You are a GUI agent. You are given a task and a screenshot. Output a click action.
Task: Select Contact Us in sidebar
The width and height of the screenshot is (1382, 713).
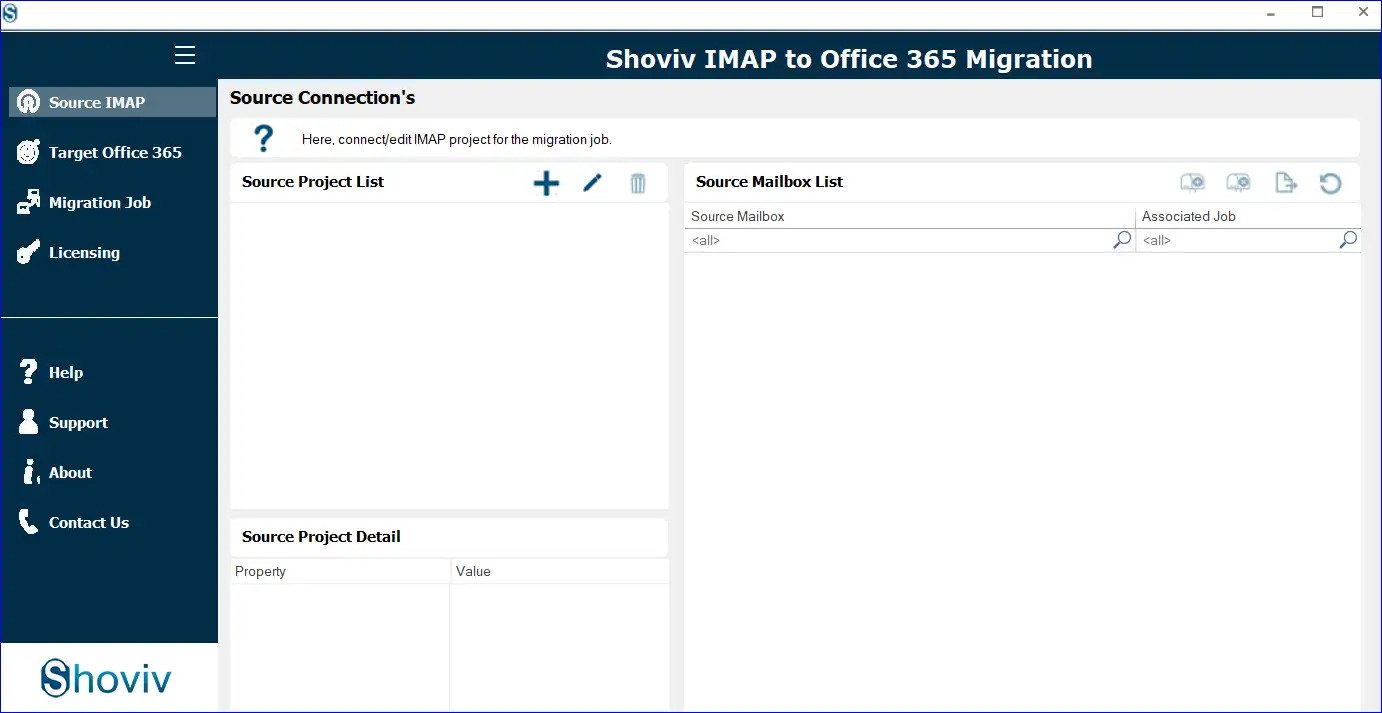[88, 522]
